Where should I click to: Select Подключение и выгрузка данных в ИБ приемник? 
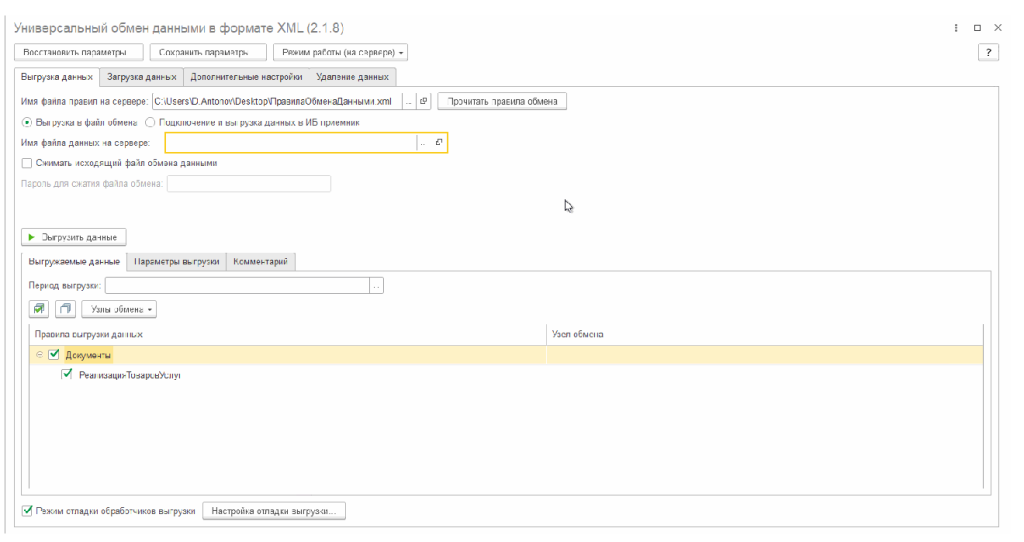point(150,122)
